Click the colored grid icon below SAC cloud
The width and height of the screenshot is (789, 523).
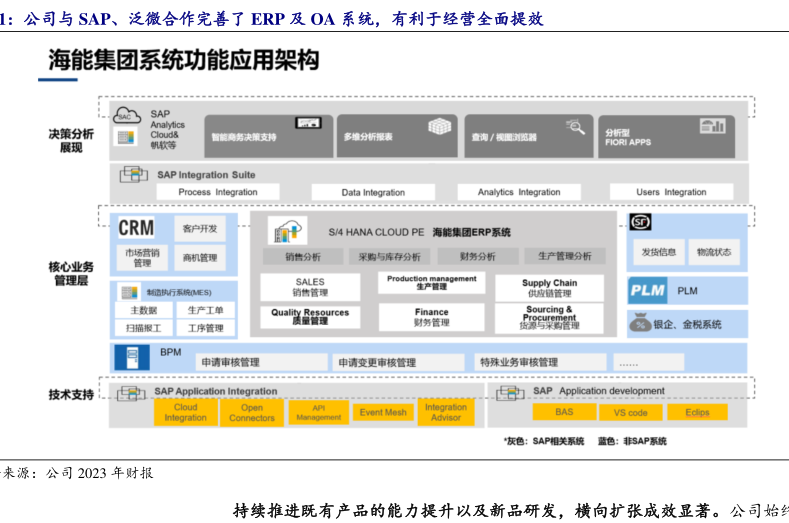[126, 137]
